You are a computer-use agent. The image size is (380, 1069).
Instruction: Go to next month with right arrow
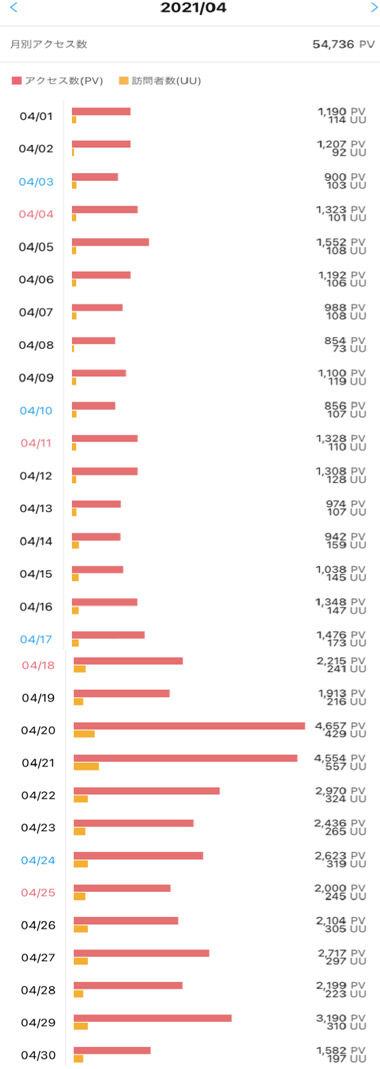coord(372,7)
